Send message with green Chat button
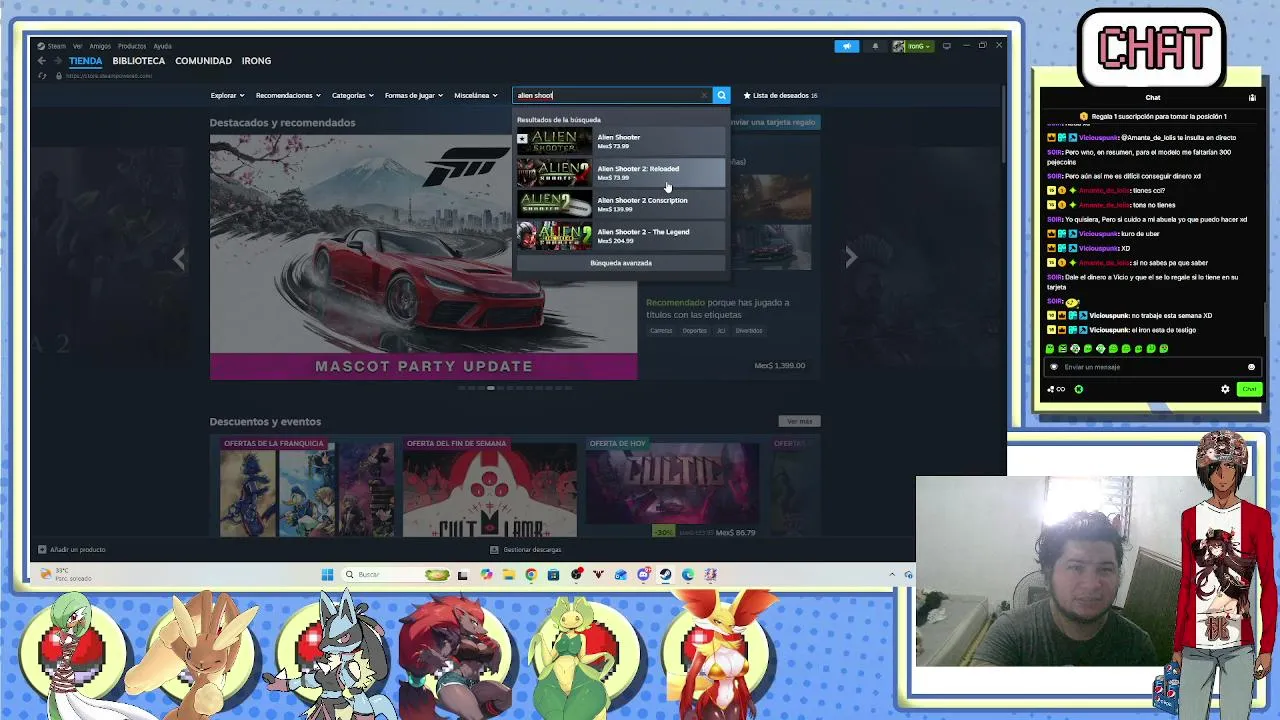This screenshot has height=720, width=1280. [x=1249, y=389]
